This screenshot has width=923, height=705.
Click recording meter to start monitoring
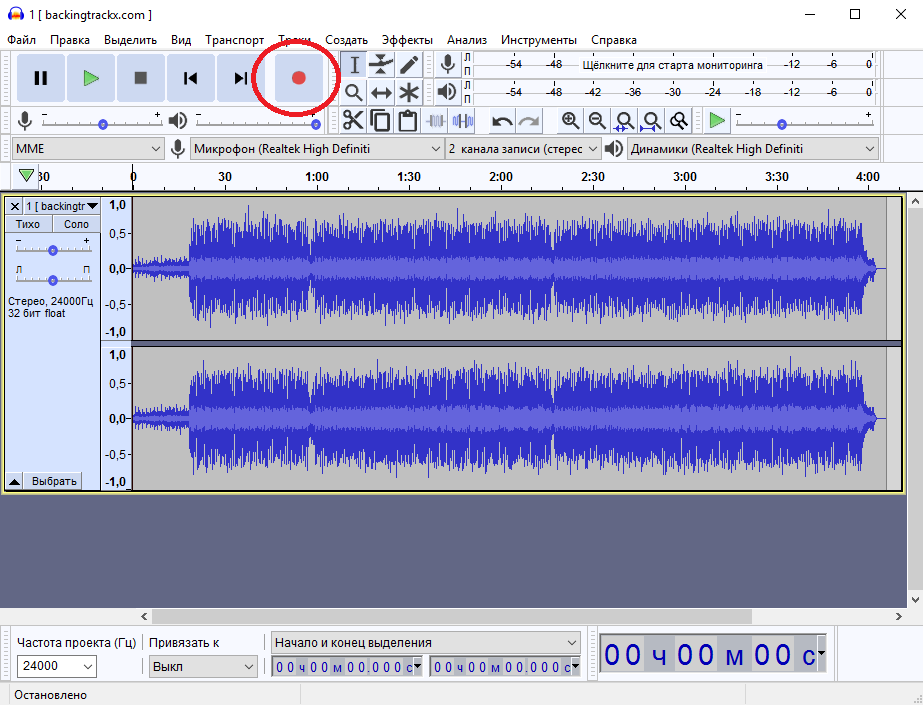[672, 65]
